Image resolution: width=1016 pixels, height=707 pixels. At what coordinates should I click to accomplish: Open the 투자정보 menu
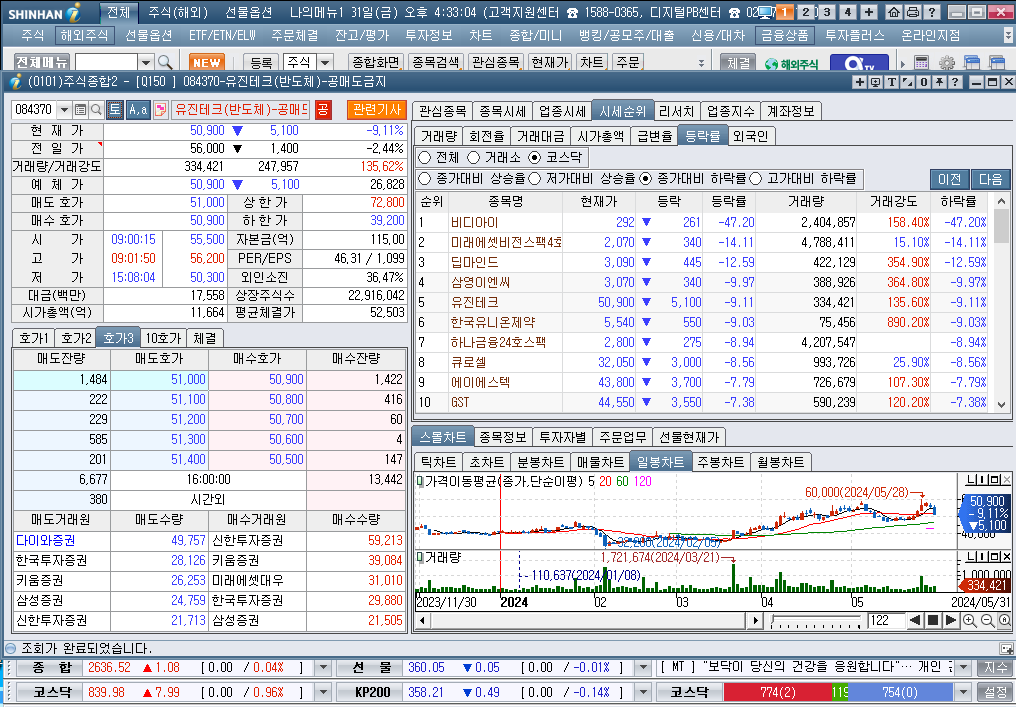tap(428, 35)
